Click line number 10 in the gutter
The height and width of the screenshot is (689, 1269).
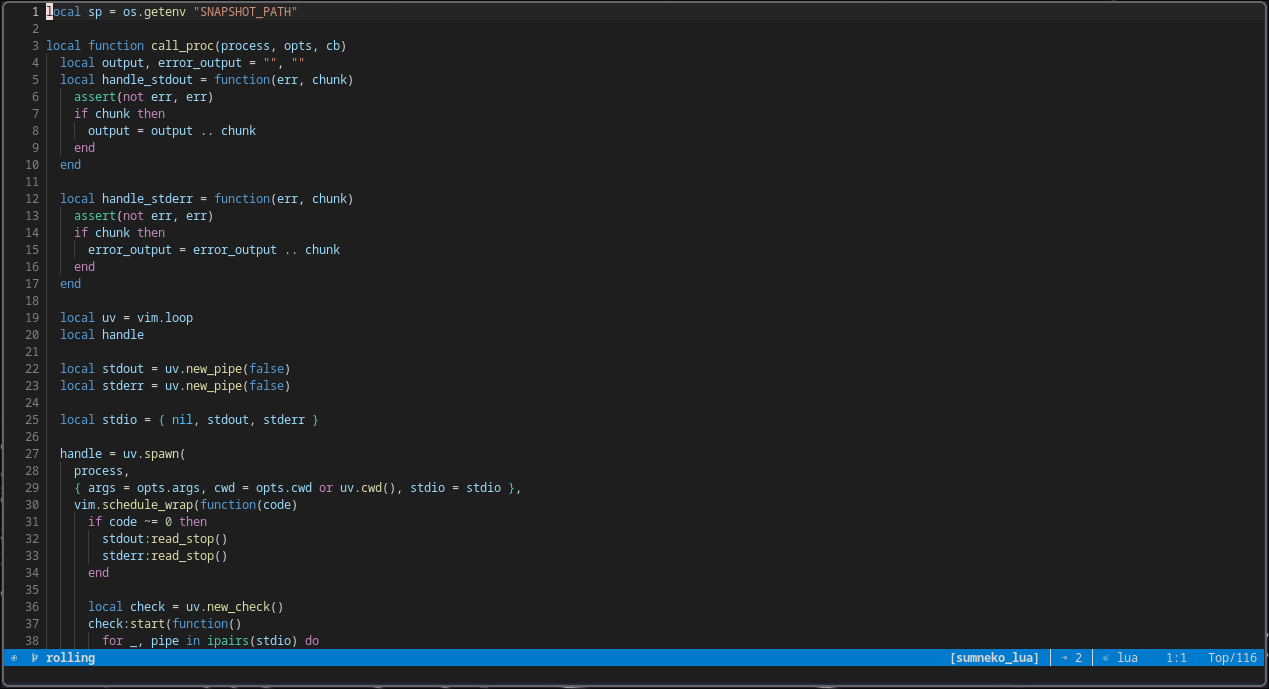32,165
